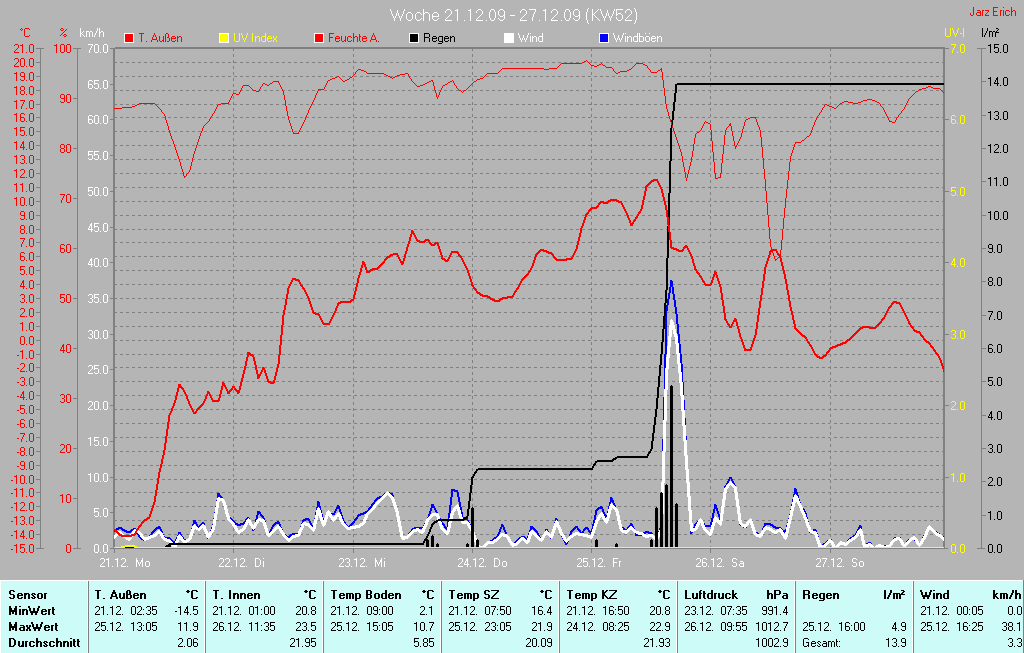
Task: Select the 27.12. So date label
Action: coord(839,562)
